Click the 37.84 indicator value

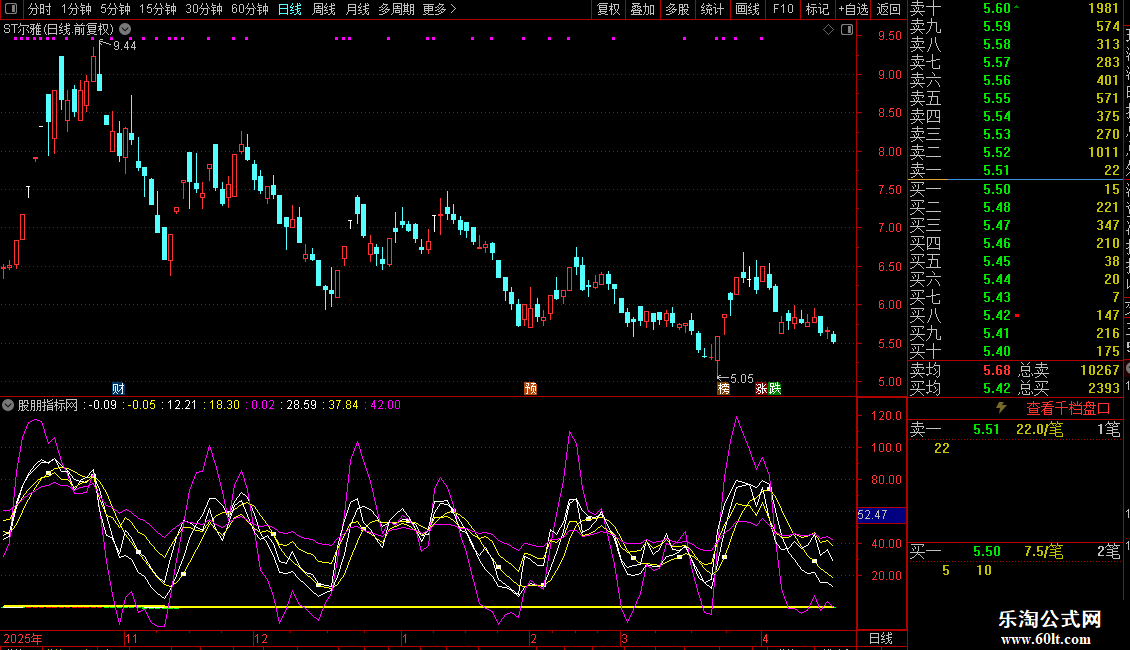click(343, 405)
